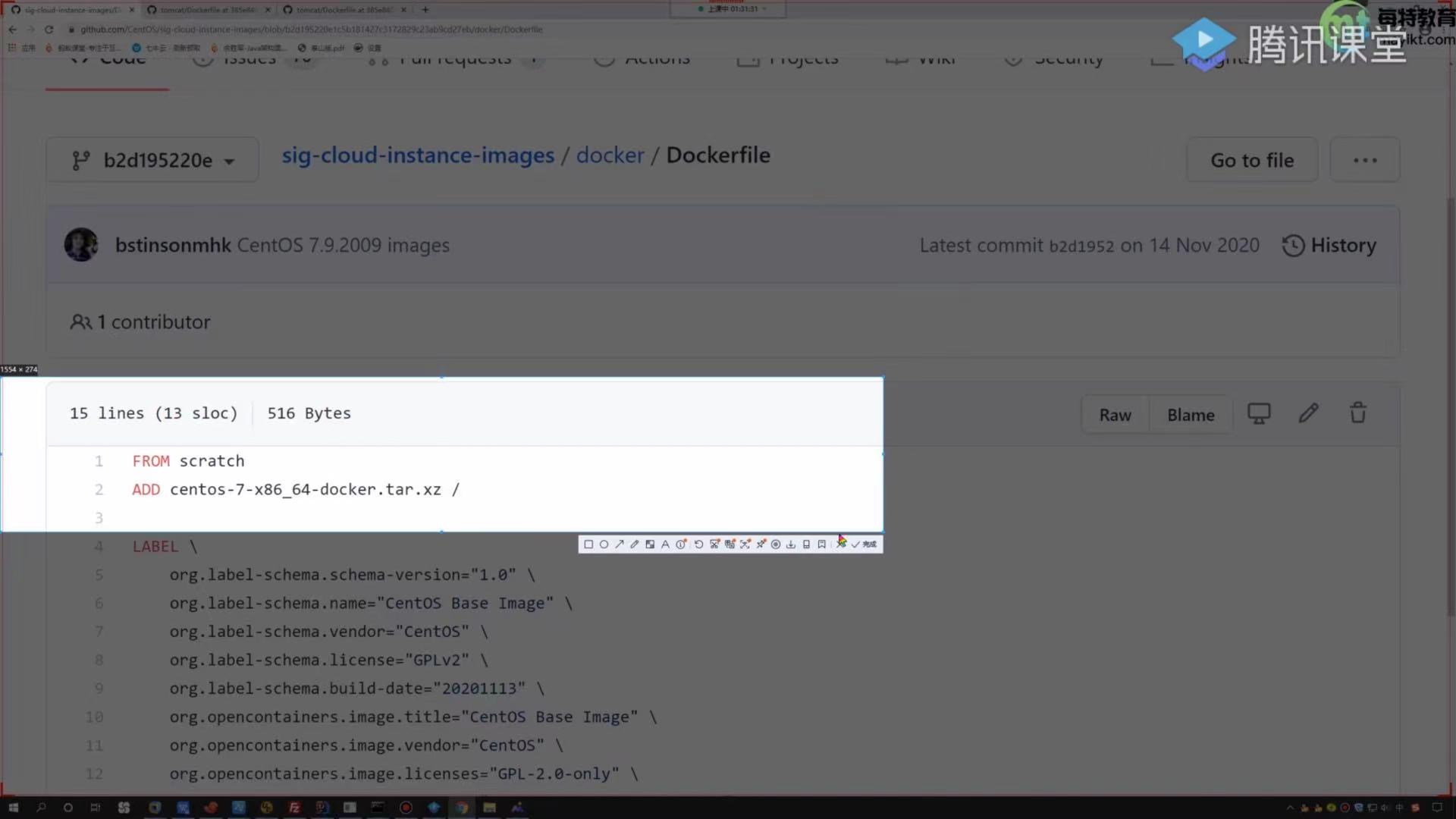The height and width of the screenshot is (819, 1456).
Task: Open the sig-cloud-instance-images breadcrumb link
Action: 418,155
